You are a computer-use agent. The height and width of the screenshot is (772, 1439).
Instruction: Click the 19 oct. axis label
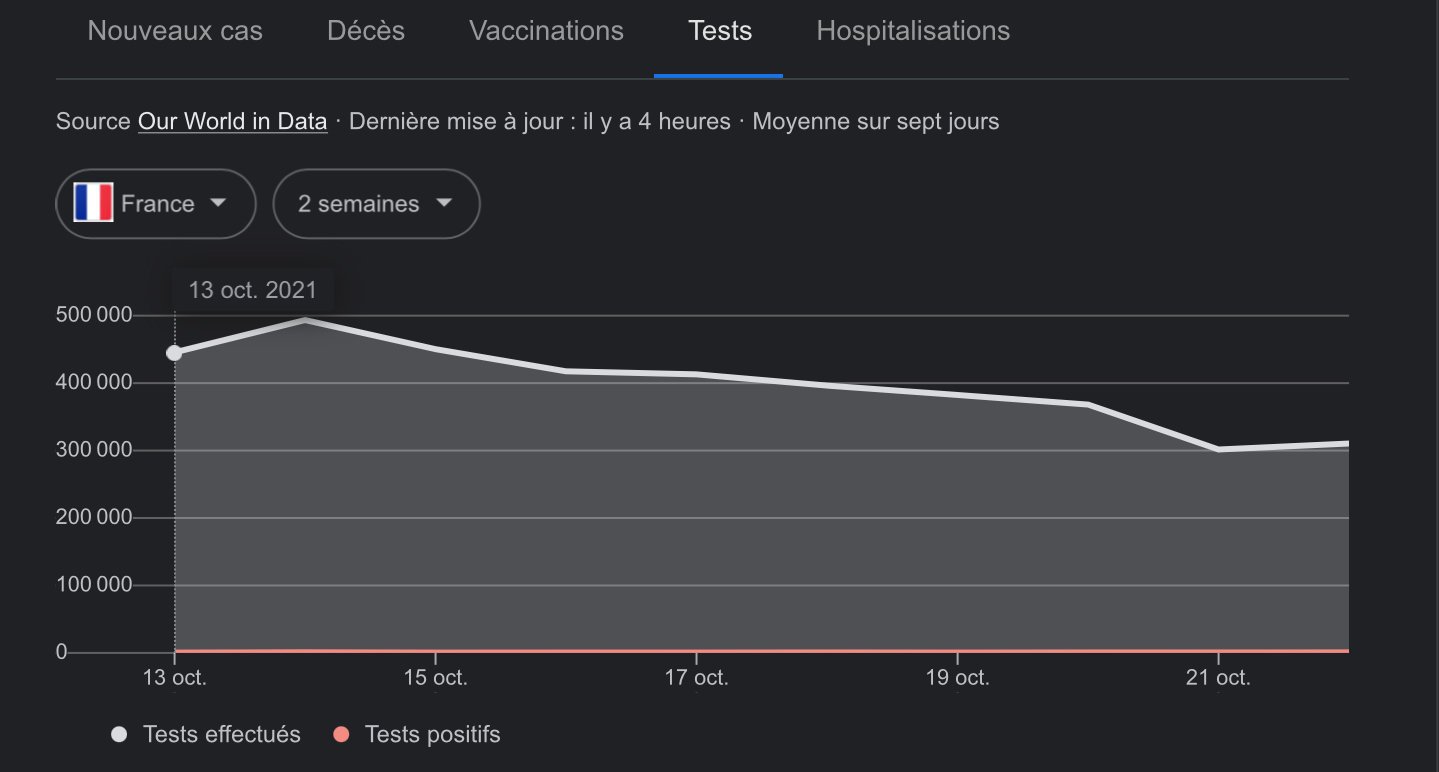coord(958,678)
